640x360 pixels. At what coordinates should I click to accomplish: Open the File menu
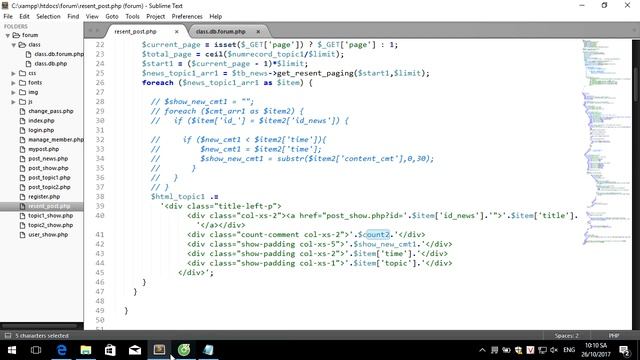point(8,16)
